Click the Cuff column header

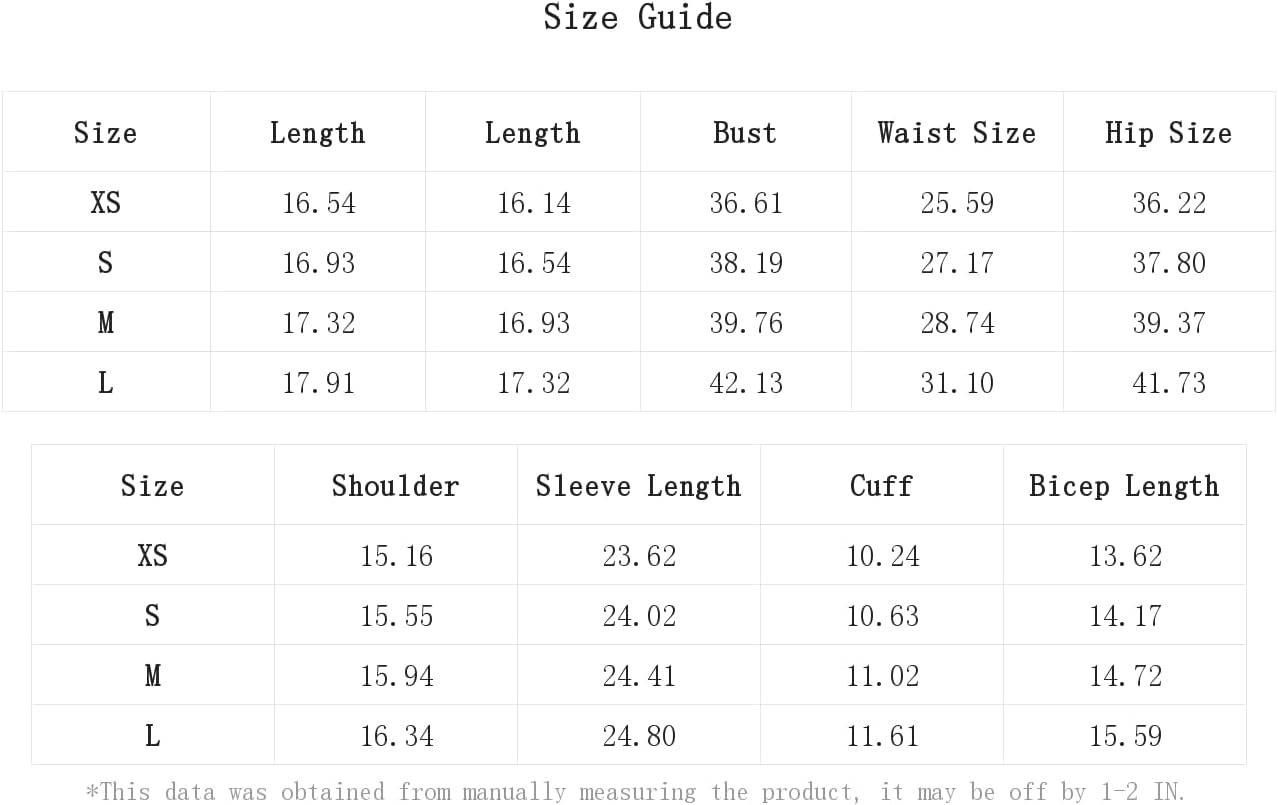tap(881, 486)
